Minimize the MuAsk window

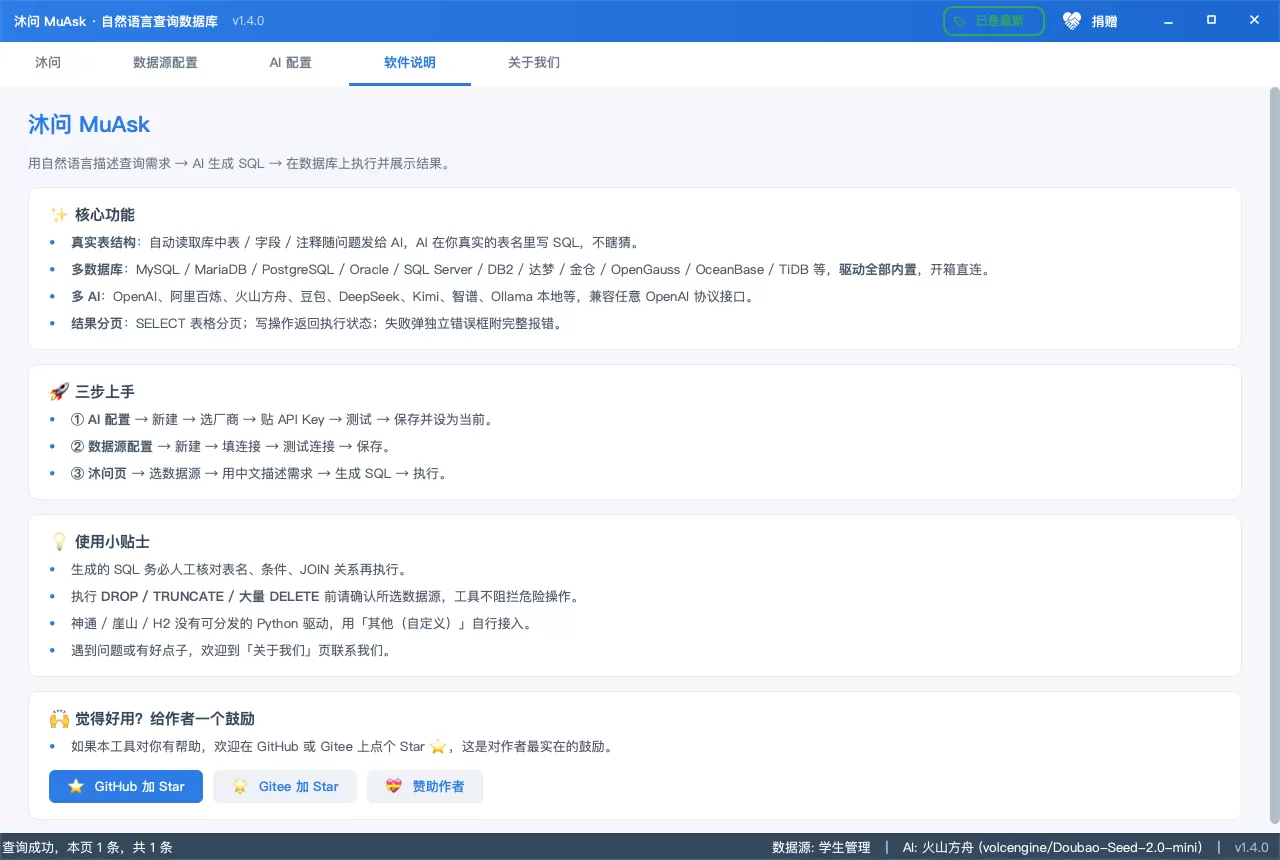click(x=1166, y=20)
